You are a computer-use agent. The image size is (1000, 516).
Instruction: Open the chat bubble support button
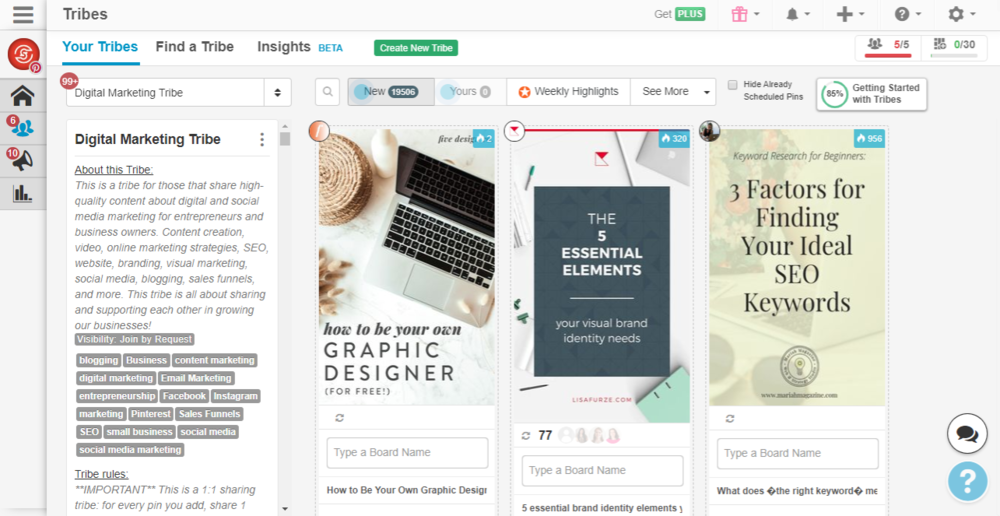coord(967,434)
